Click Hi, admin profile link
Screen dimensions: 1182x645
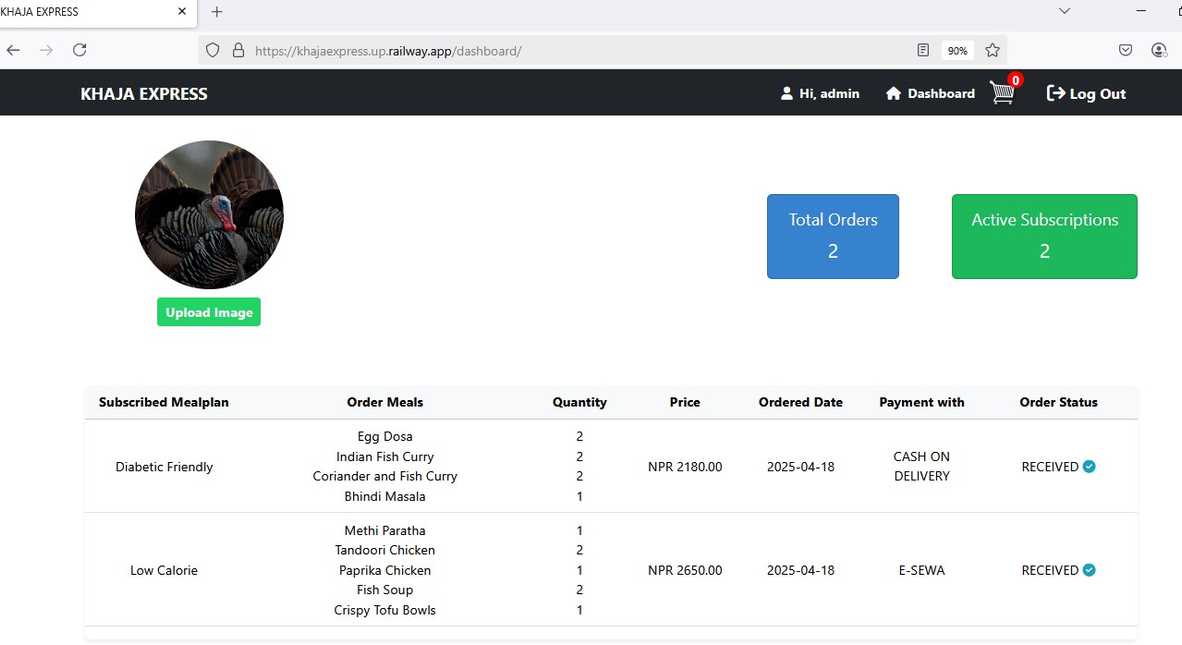click(x=819, y=93)
